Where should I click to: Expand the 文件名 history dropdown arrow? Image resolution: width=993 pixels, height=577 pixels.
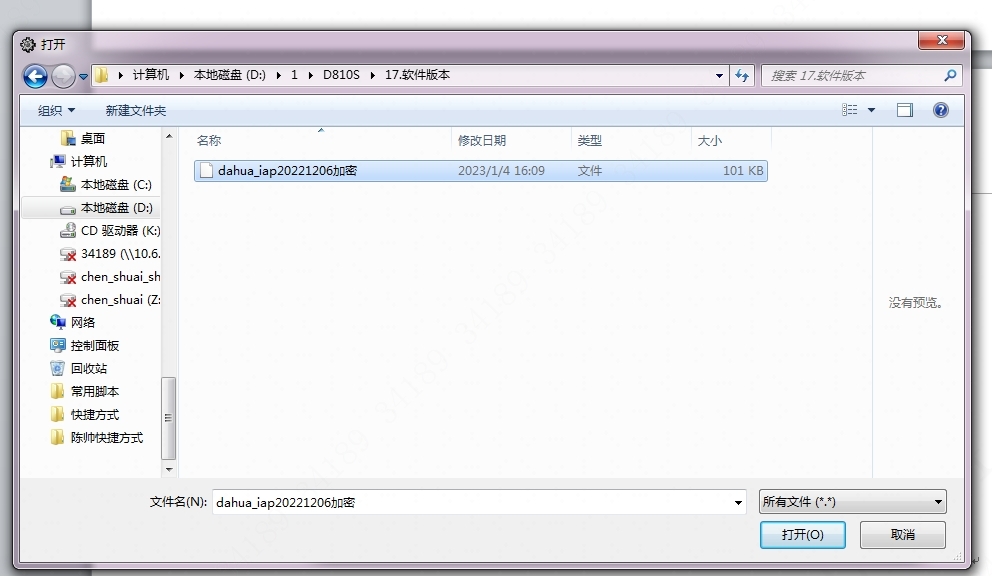click(738, 503)
